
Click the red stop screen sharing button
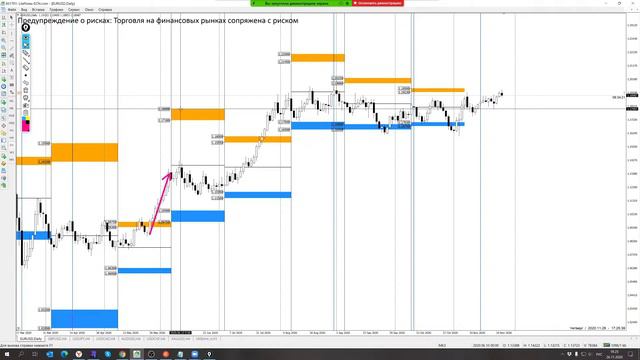378,3
